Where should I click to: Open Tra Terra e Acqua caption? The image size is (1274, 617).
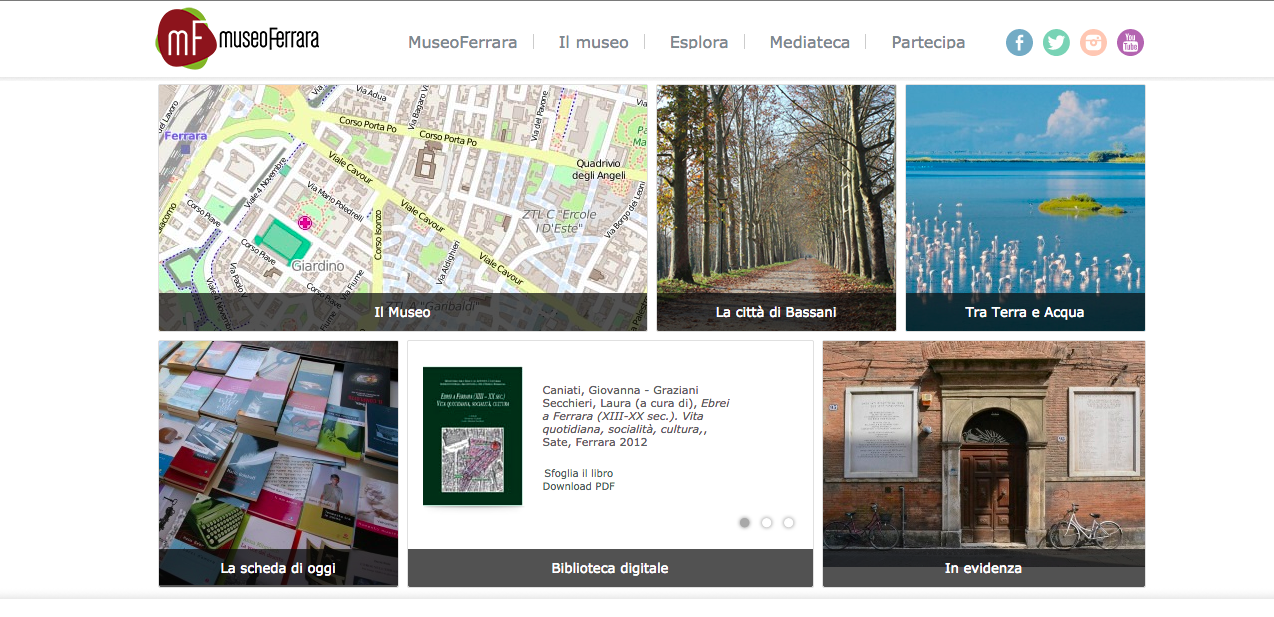(1025, 312)
